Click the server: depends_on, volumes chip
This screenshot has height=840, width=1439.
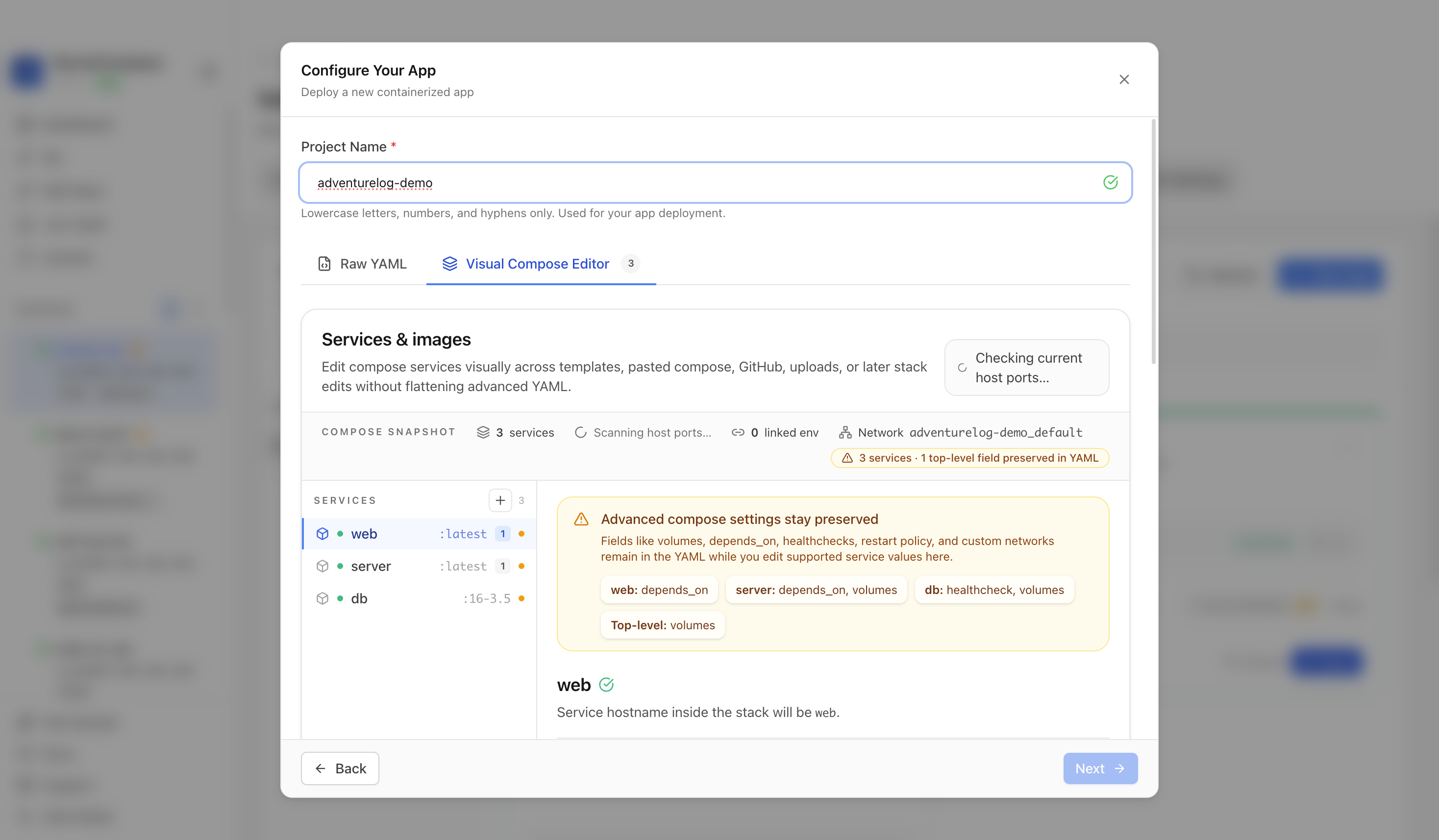pyautogui.click(x=816, y=590)
